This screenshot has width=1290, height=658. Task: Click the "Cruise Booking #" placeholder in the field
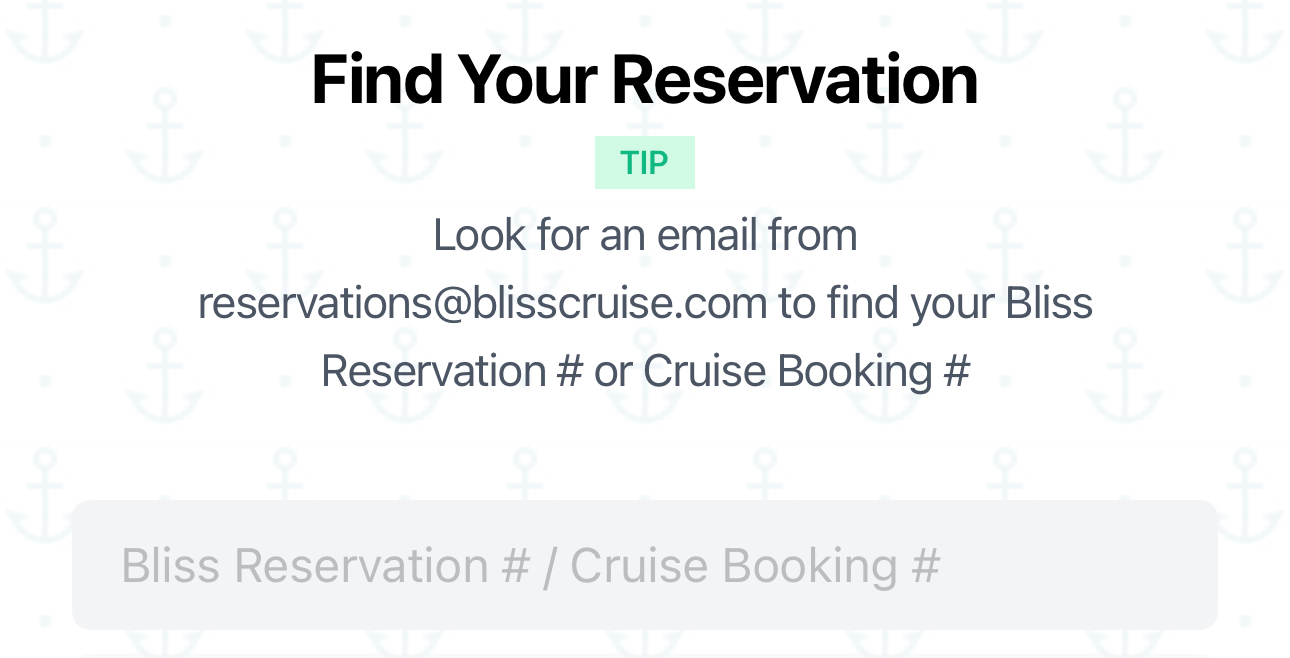pos(755,566)
